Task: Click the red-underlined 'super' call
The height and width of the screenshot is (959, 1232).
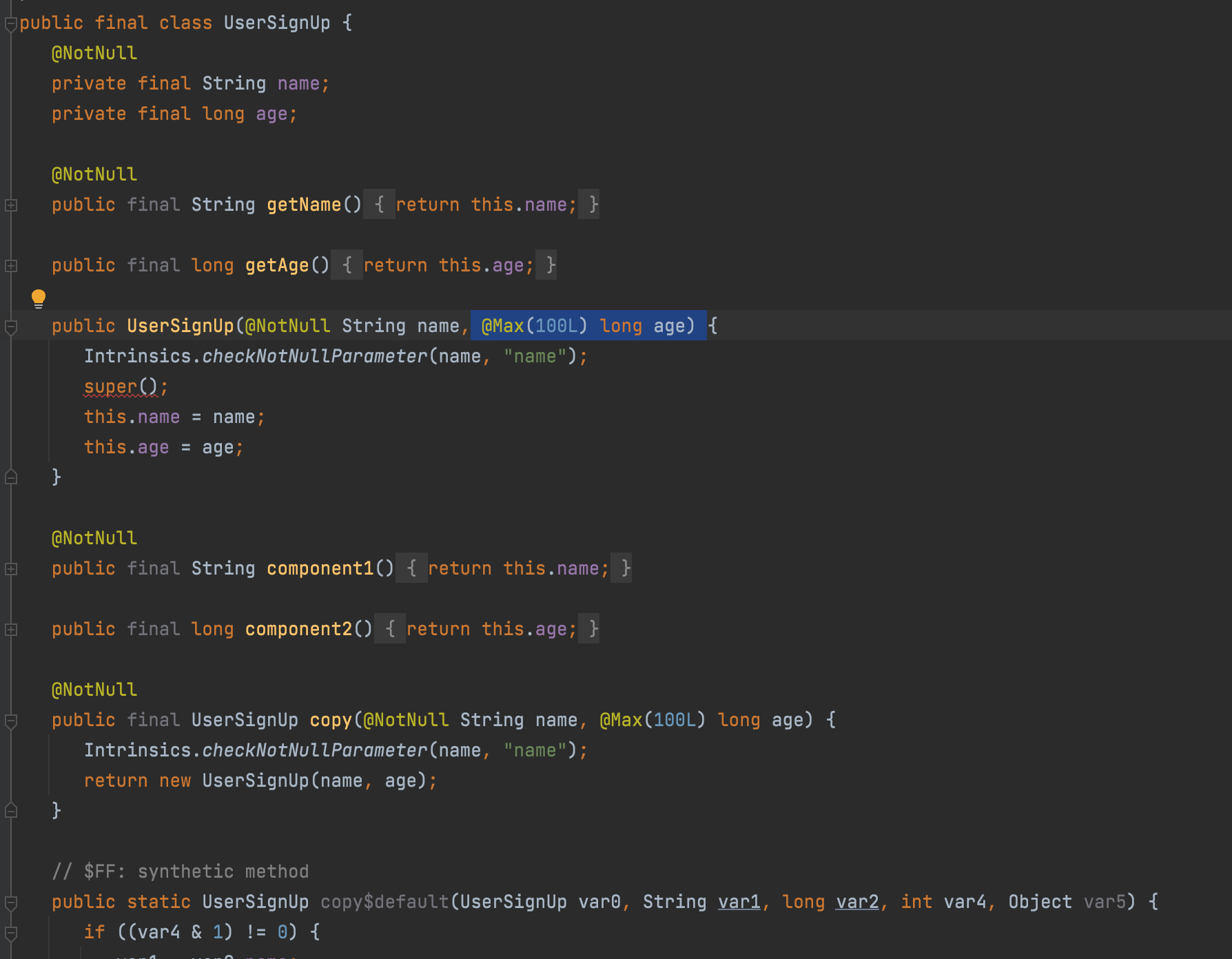Action: [111, 386]
